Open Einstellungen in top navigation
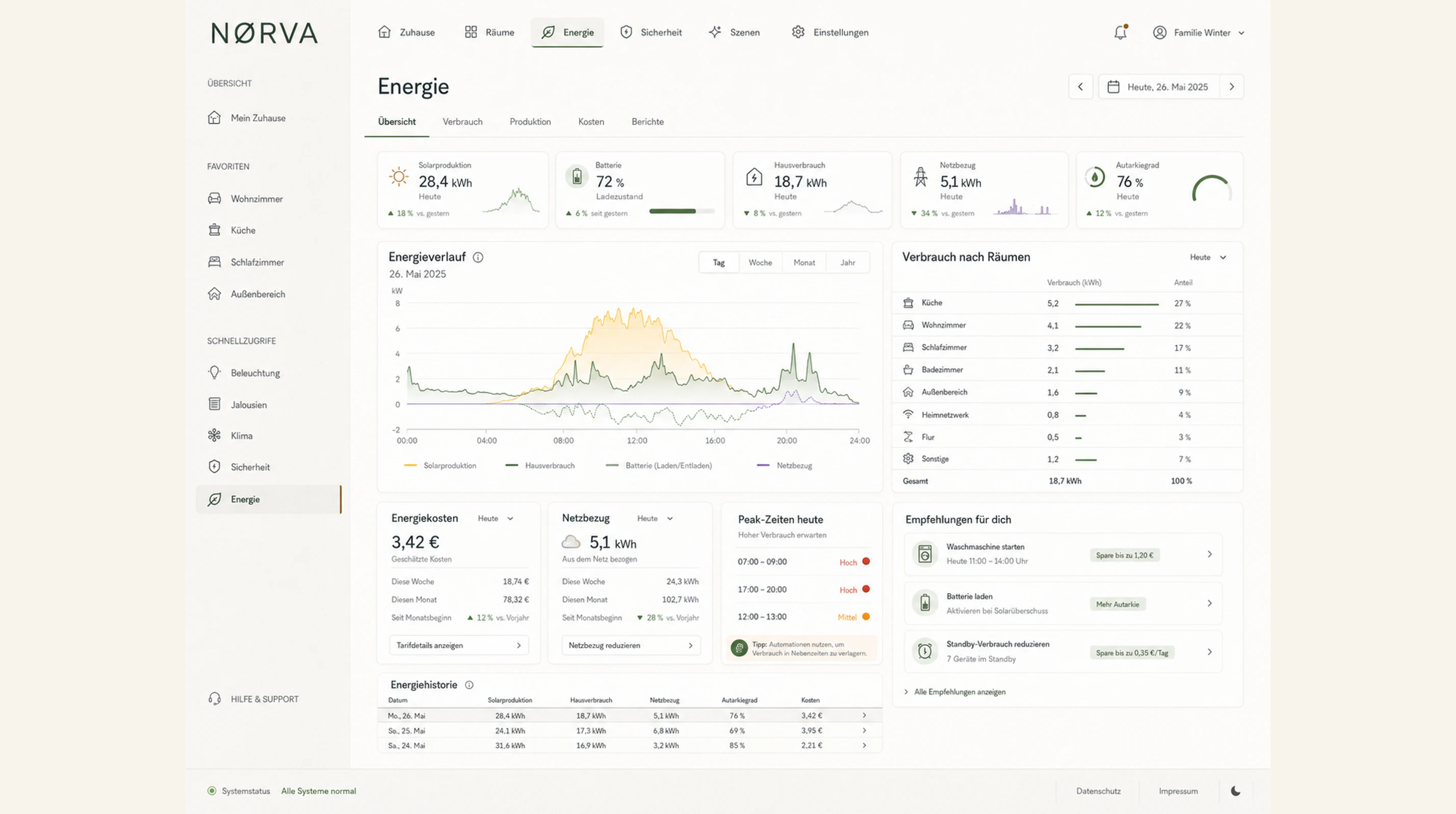Screen dimensions: 1456x814 click(x=830, y=32)
